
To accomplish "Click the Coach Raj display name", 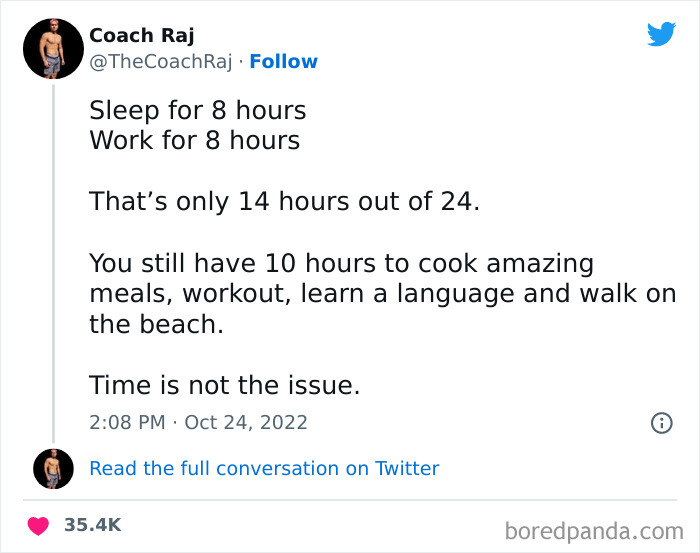I will click(142, 35).
